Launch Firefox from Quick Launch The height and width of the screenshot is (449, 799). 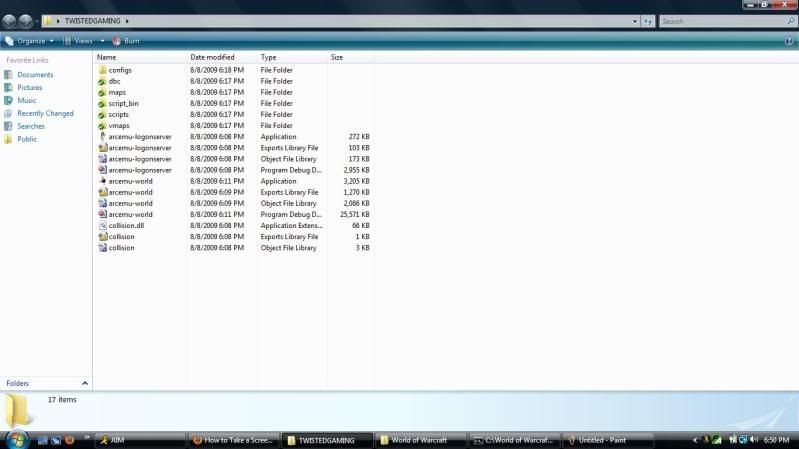[x=69, y=439]
